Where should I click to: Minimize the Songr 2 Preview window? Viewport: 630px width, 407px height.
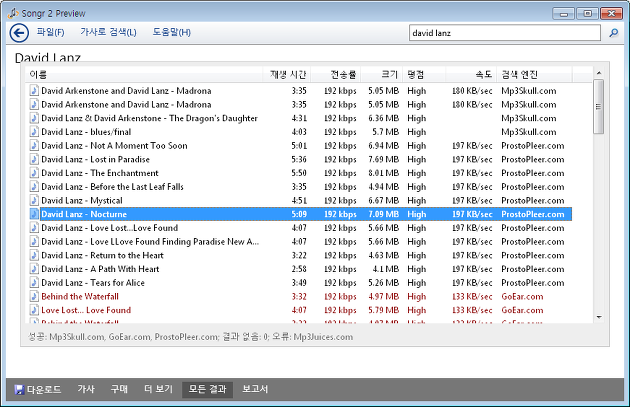point(563,14)
